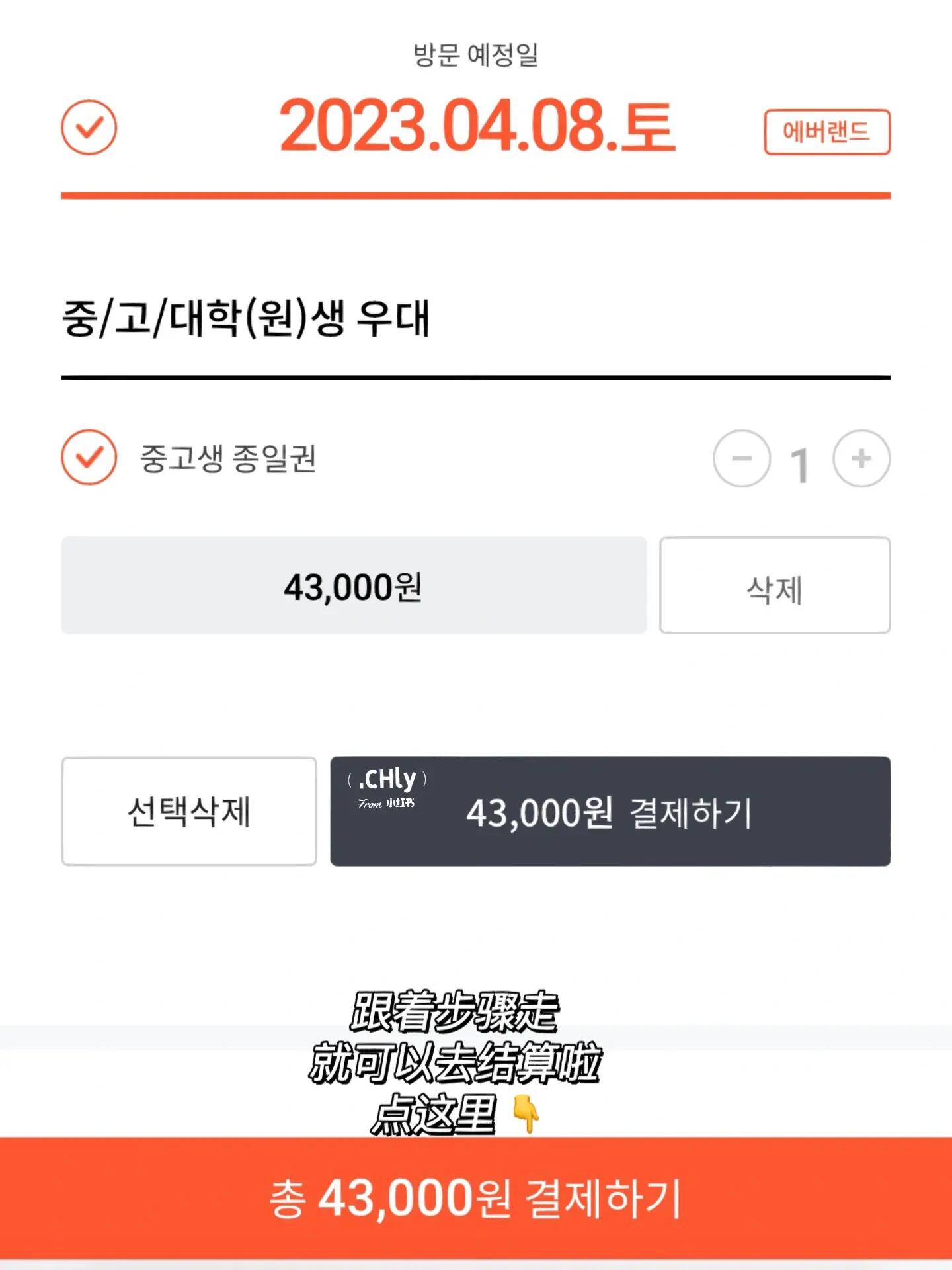Click the 43,000원 price field
This screenshot has height=1270, width=952.
(x=354, y=585)
